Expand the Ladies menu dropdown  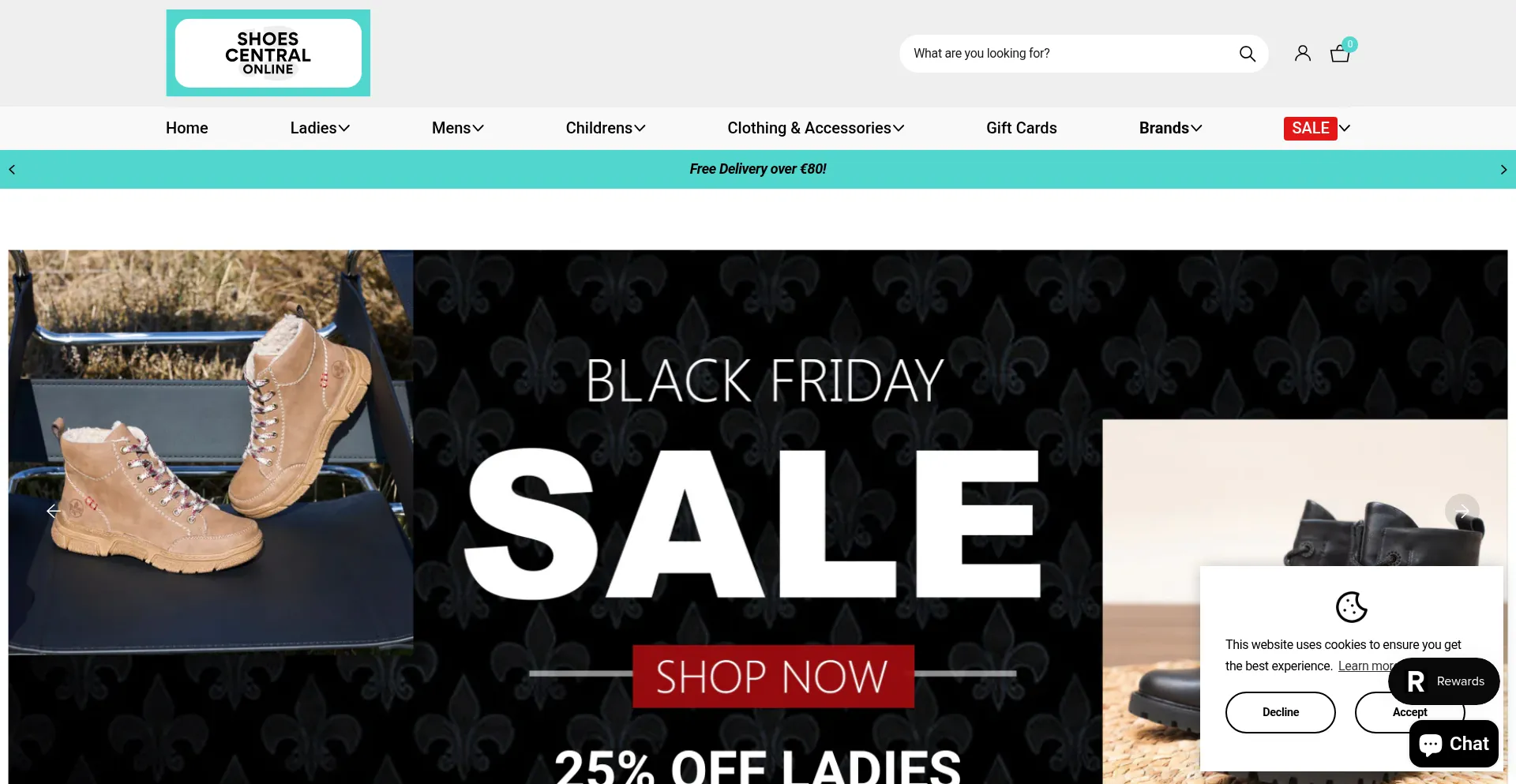point(320,128)
